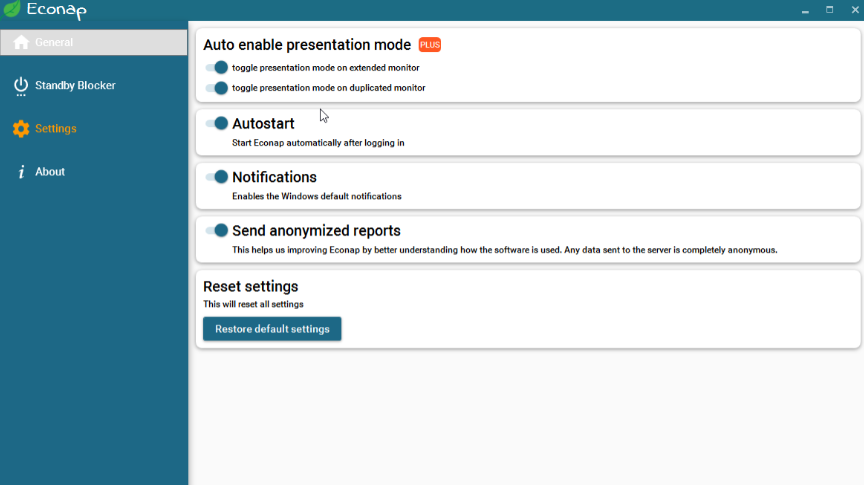Viewport: 864px width, 485px height.
Task: Go to the About page
Action: click(x=94, y=171)
